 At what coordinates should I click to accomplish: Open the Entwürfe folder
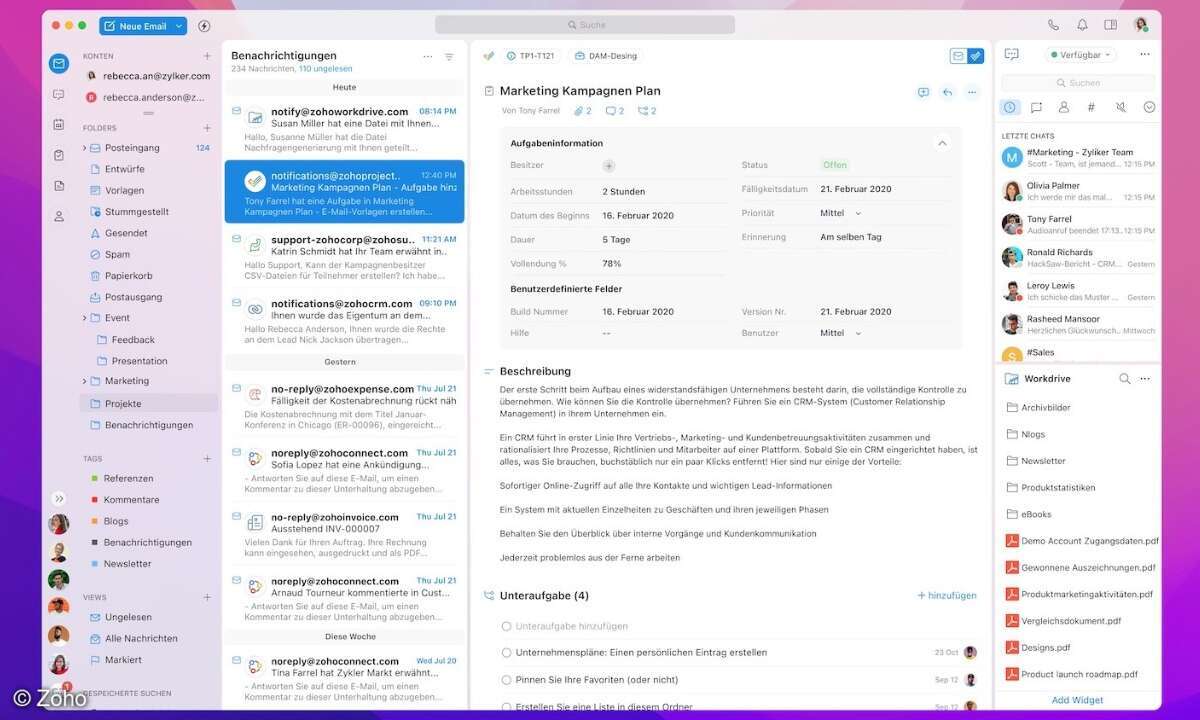(x=125, y=169)
